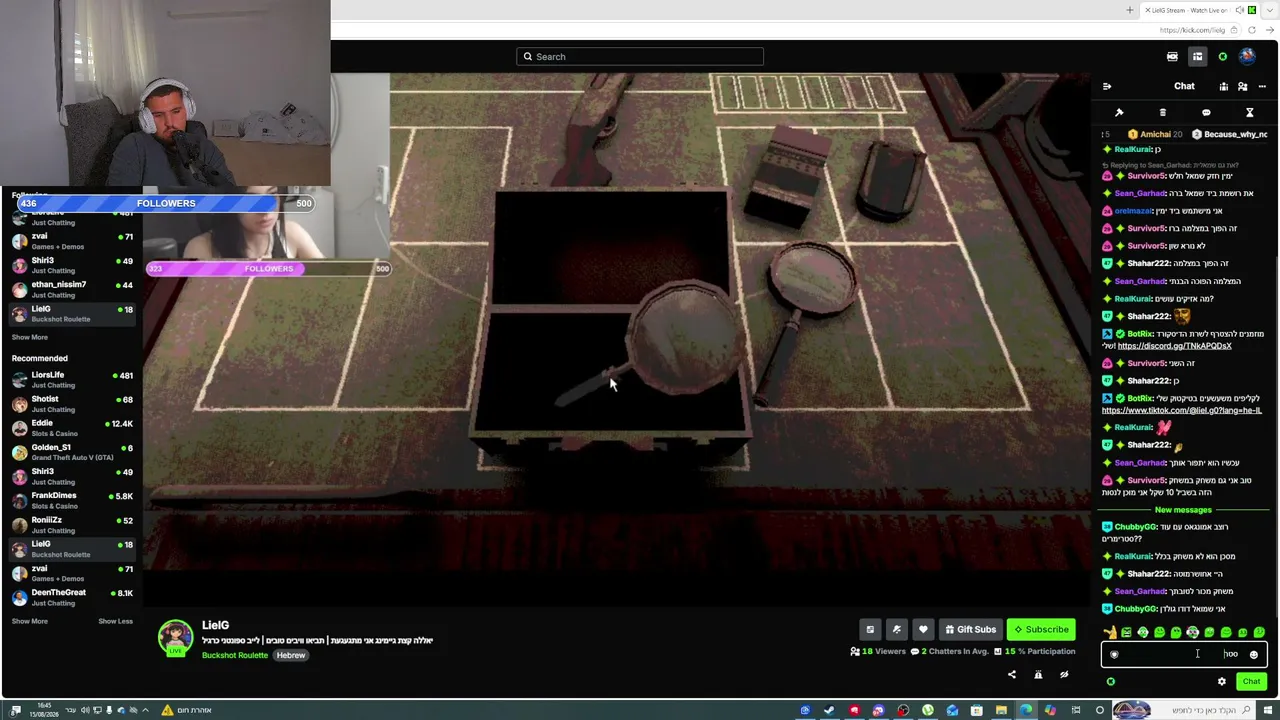Expand recommended list with bottom Show More
Image resolution: width=1280 pixels, height=720 pixels.
tap(29, 621)
